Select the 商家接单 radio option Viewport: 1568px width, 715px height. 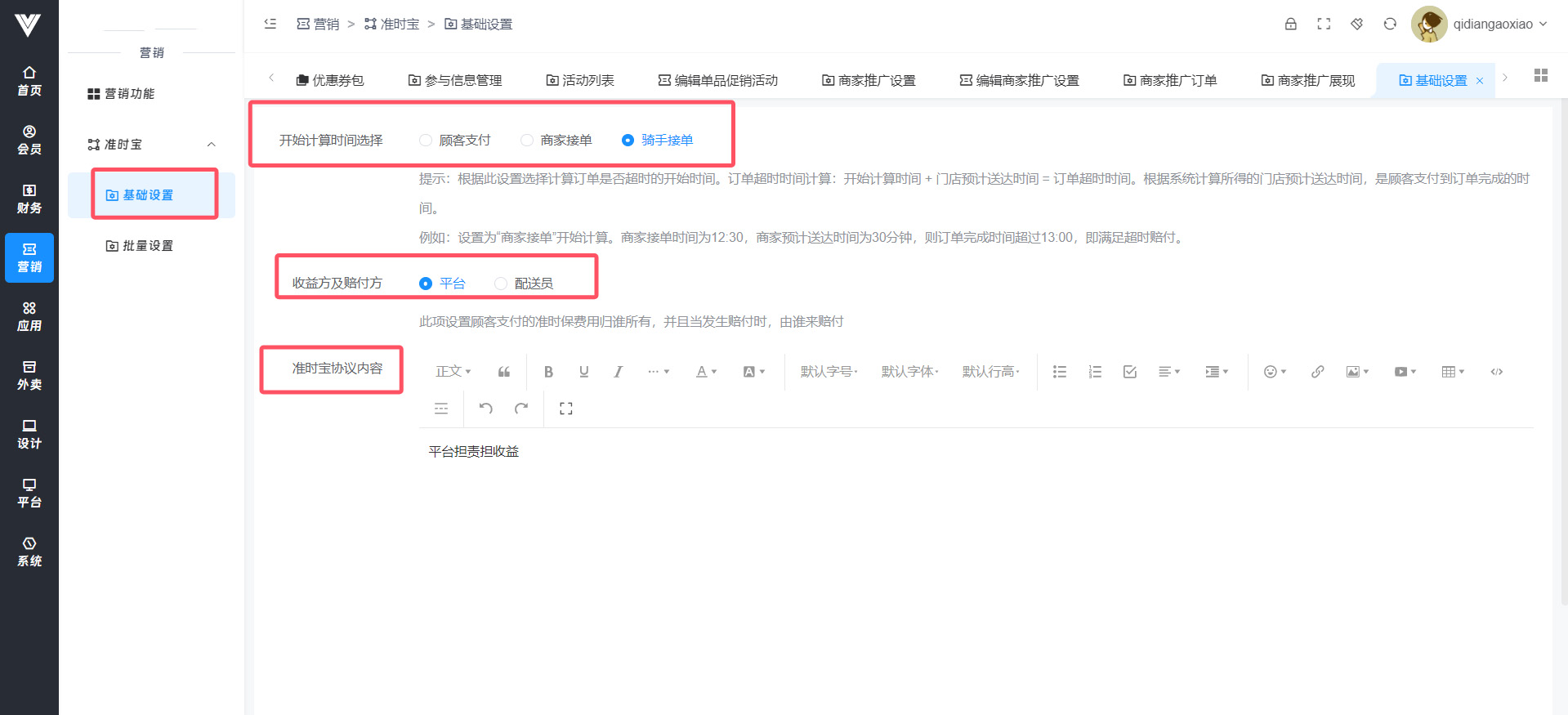tap(527, 141)
